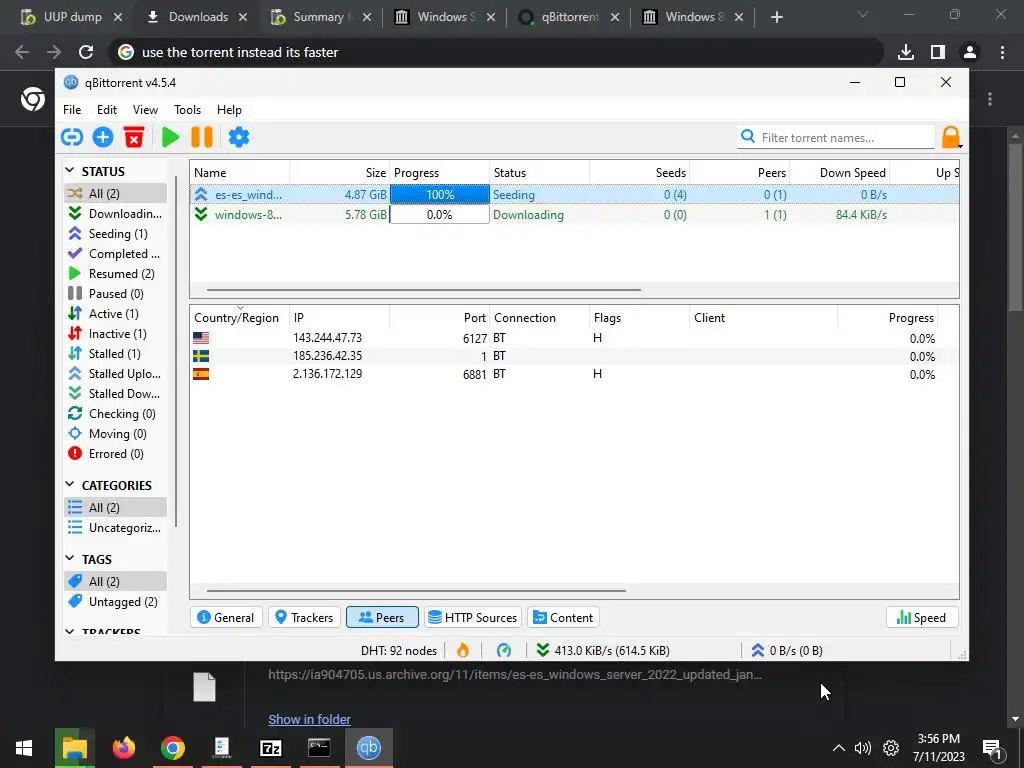Collapse the STATUS section

(x=70, y=170)
